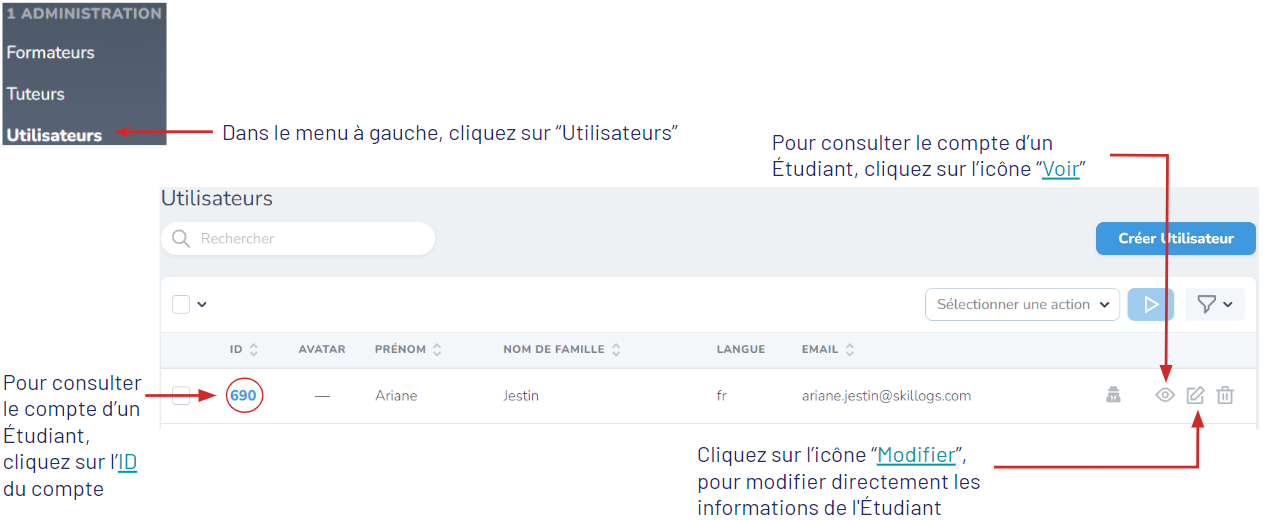This screenshot has height=520, width=1263.
Task: Click the LANGUE column header
Action: point(741,350)
